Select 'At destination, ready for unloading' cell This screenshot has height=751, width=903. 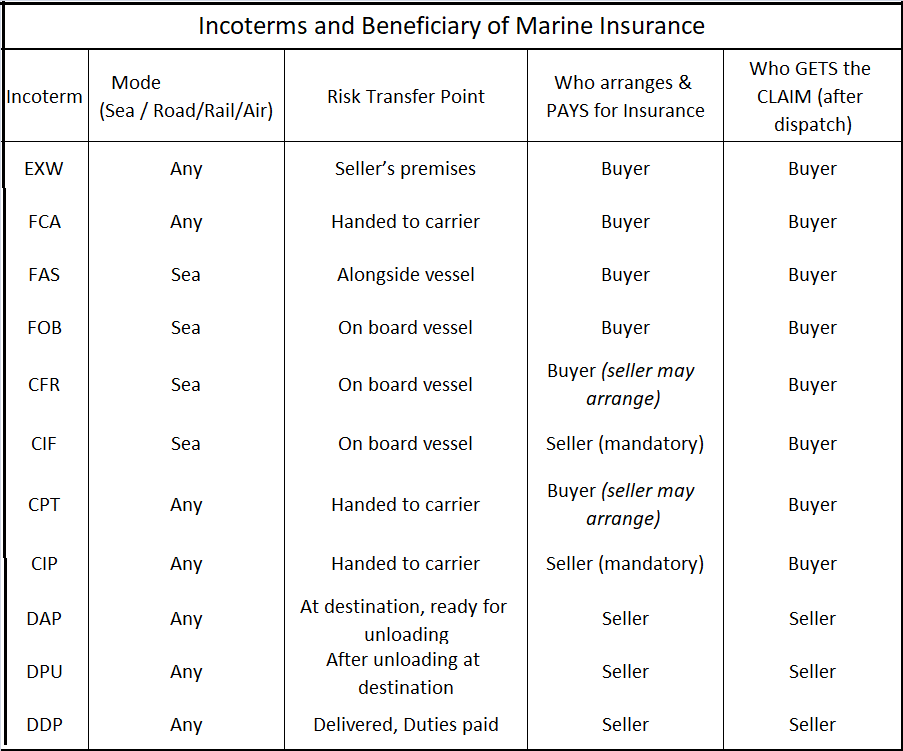[x=406, y=620]
